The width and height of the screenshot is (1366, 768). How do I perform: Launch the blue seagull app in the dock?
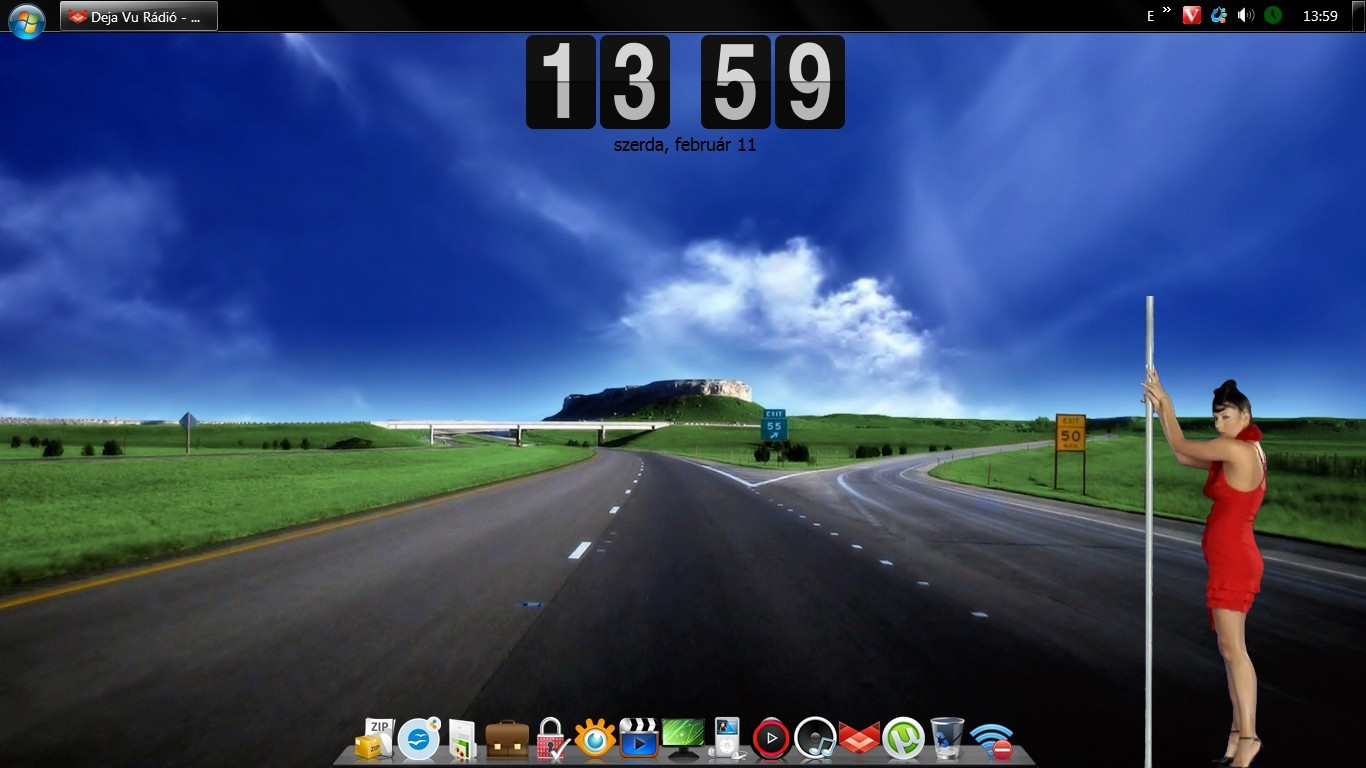pyautogui.click(x=419, y=740)
